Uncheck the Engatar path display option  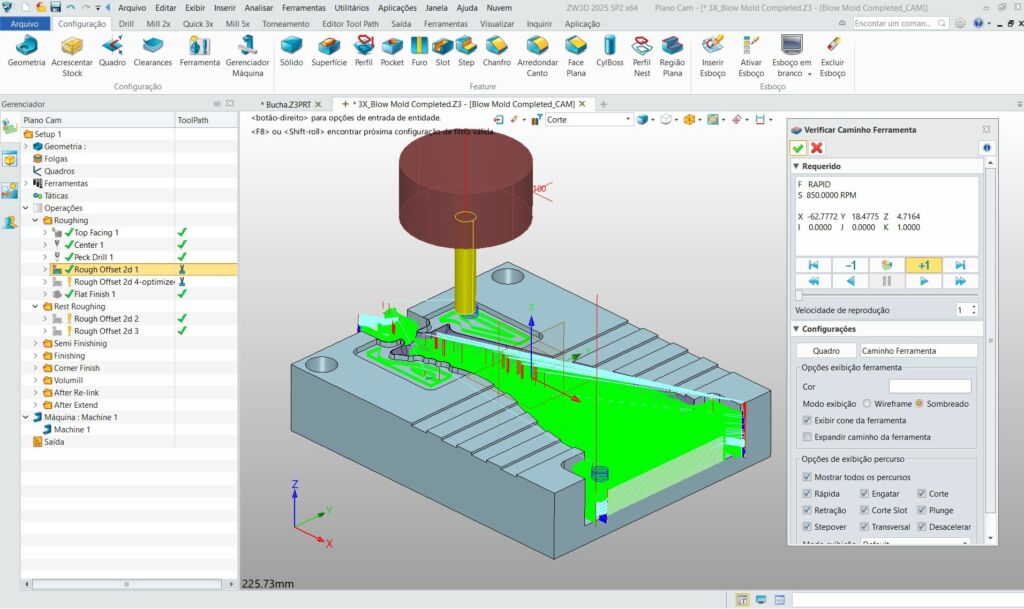point(864,493)
